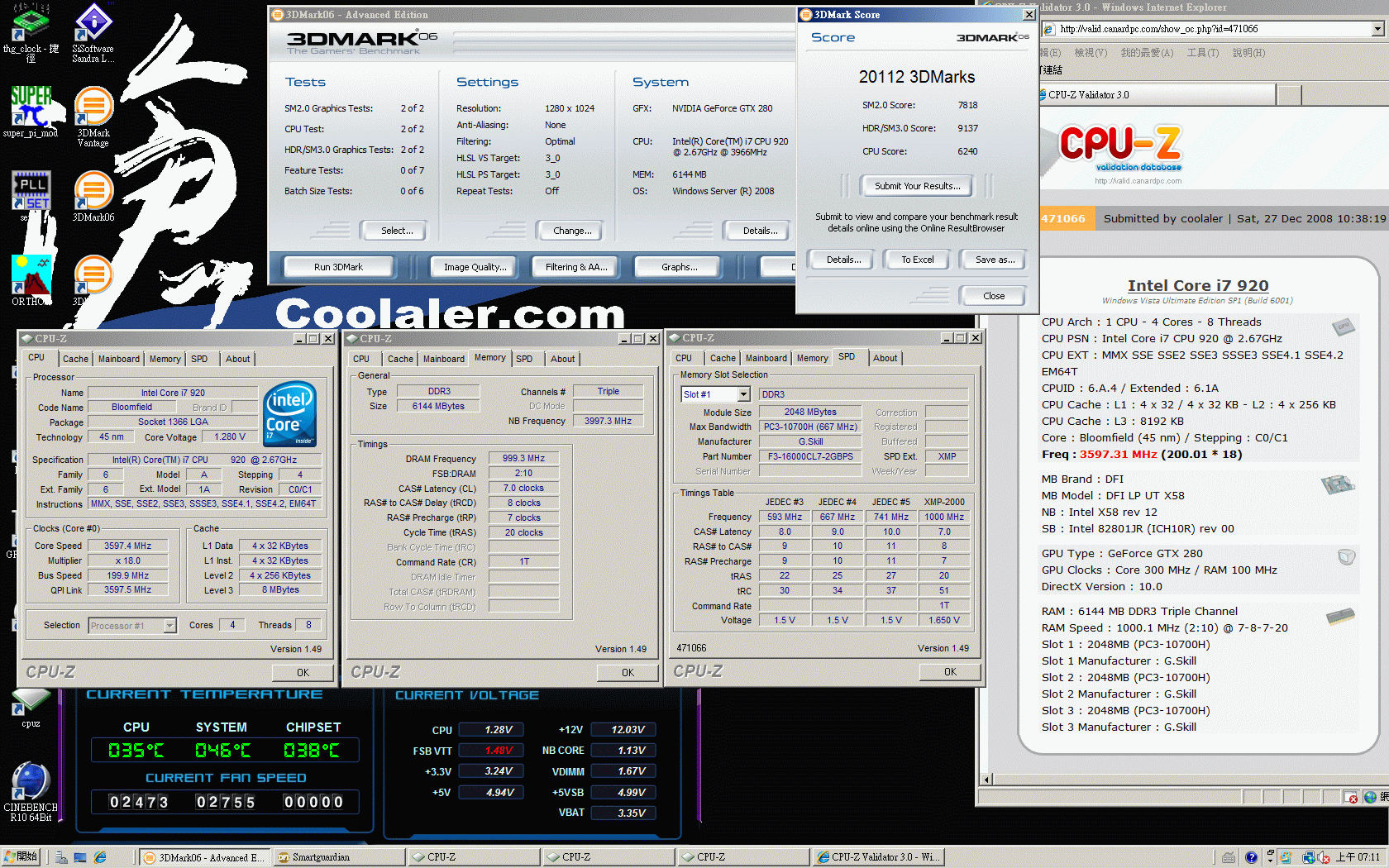This screenshot has width=1389, height=868.
Task: Open the IE address bar dropdown arrow
Action: (1377, 29)
